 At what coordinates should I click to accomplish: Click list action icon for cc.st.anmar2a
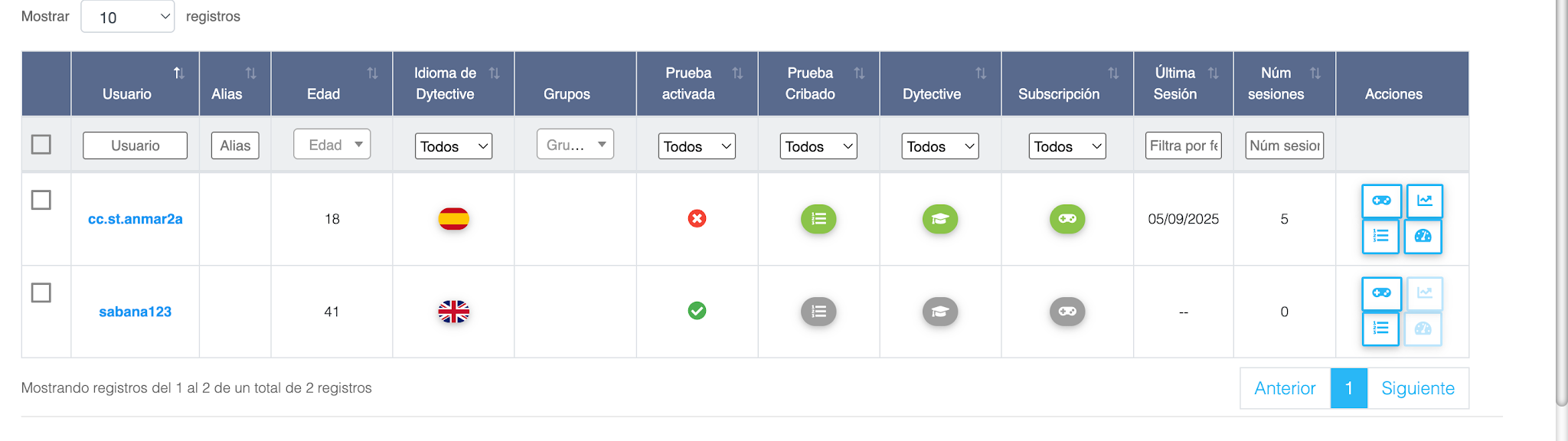pyautogui.click(x=1381, y=236)
